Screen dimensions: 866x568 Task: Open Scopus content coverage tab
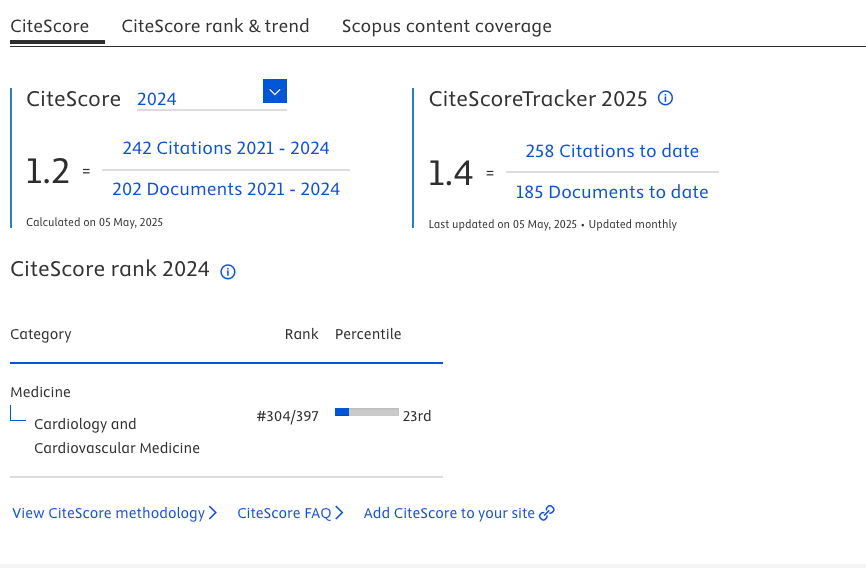[447, 27]
